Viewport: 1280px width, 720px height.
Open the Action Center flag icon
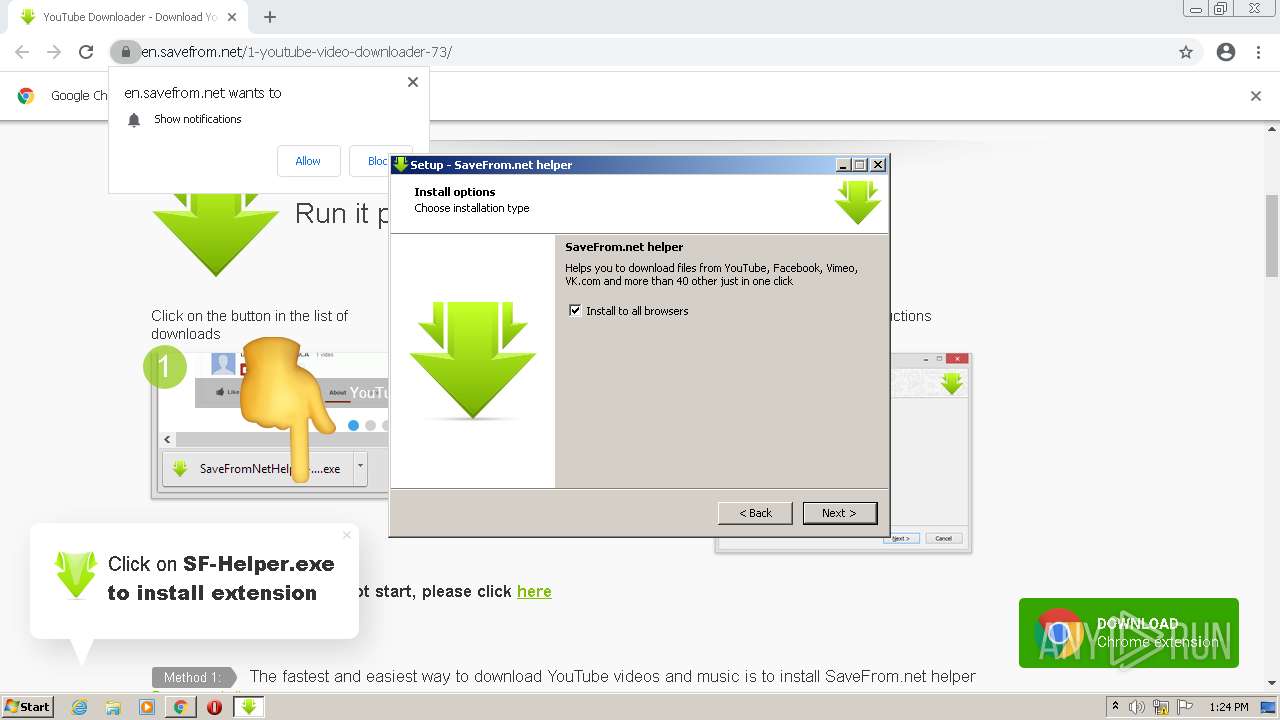point(1184,707)
